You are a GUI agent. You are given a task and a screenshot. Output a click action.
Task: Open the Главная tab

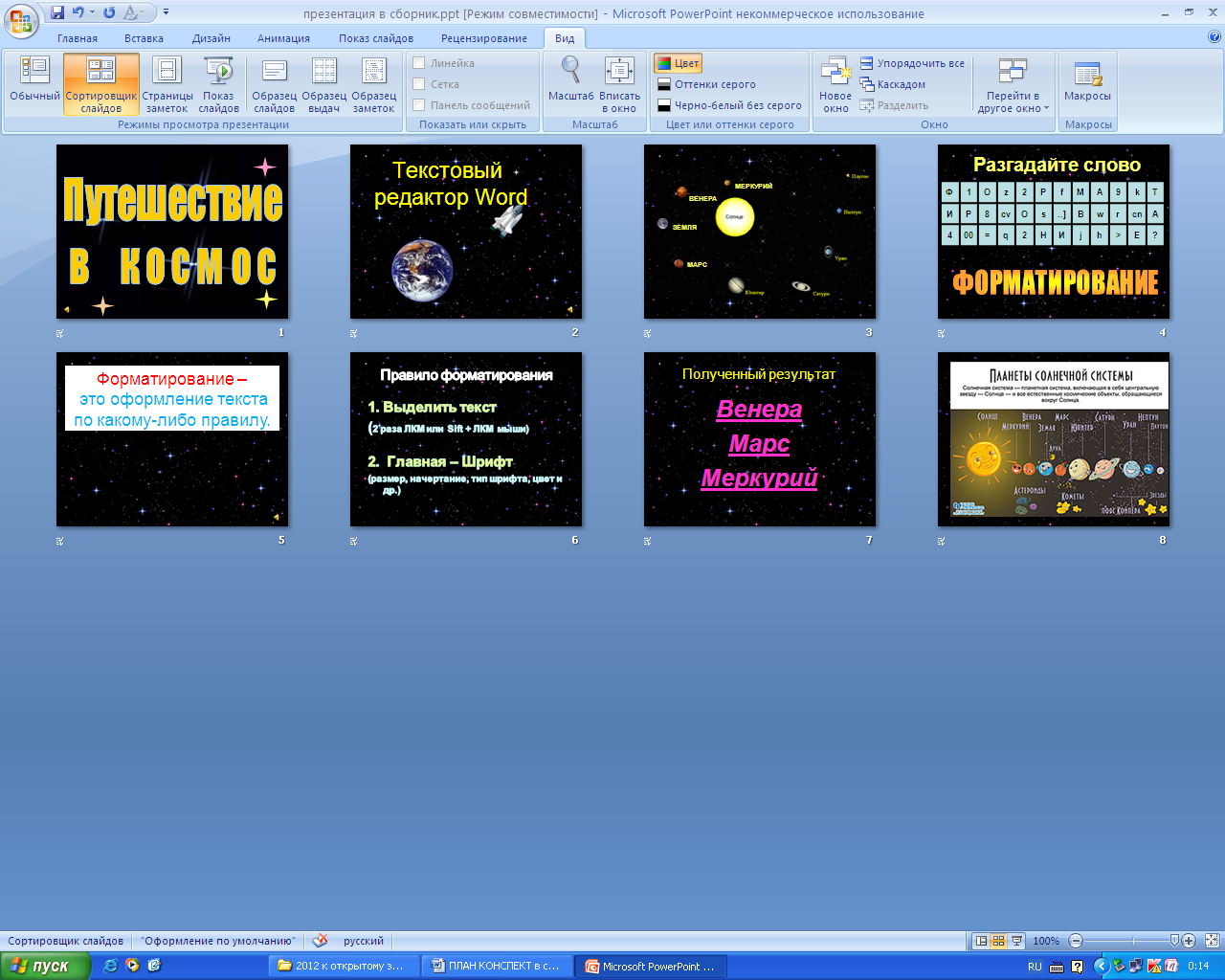[x=78, y=38]
